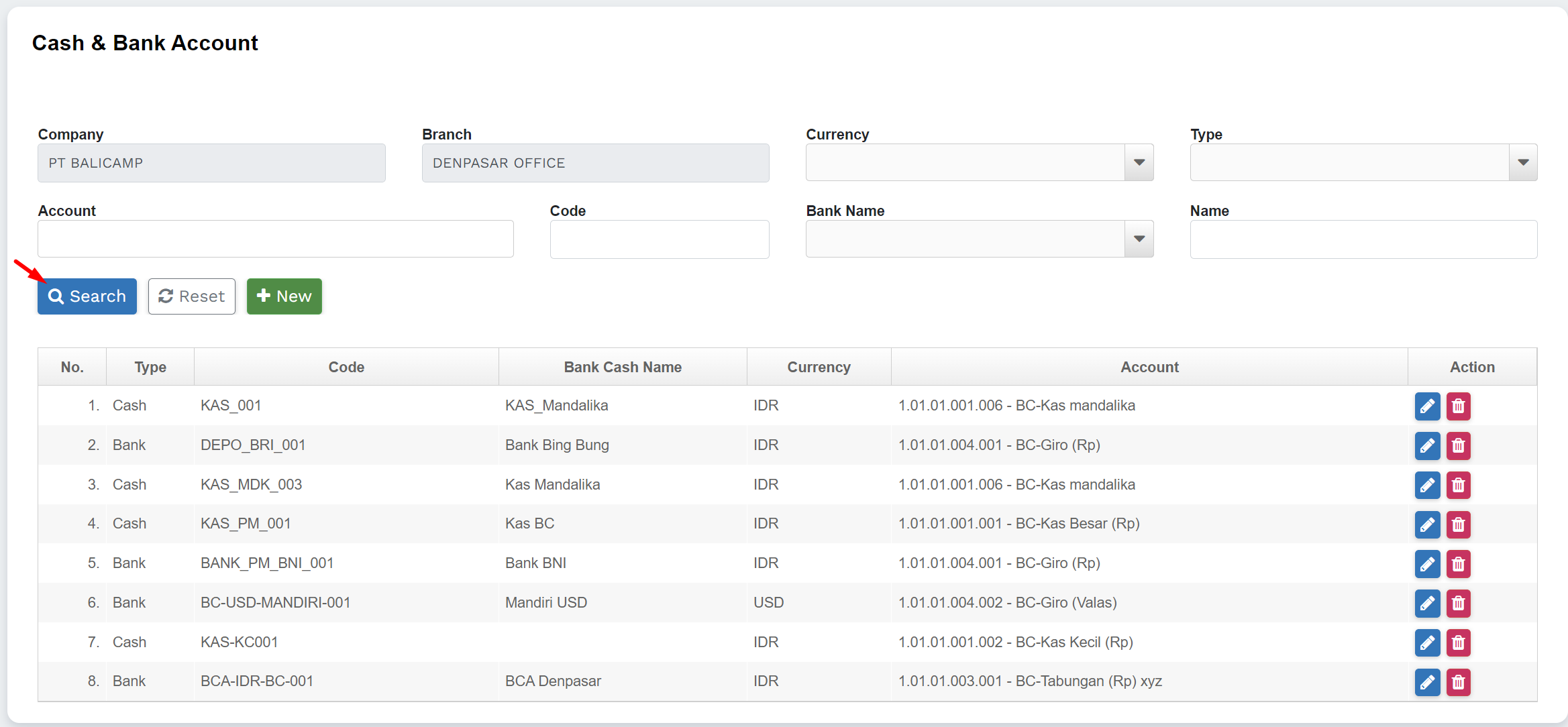Focus the Account input field
The height and width of the screenshot is (727, 1568).
[x=275, y=239]
